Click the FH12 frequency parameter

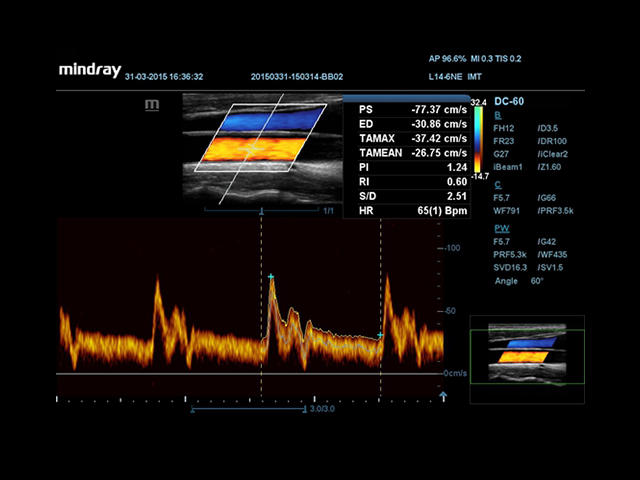pos(504,128)
